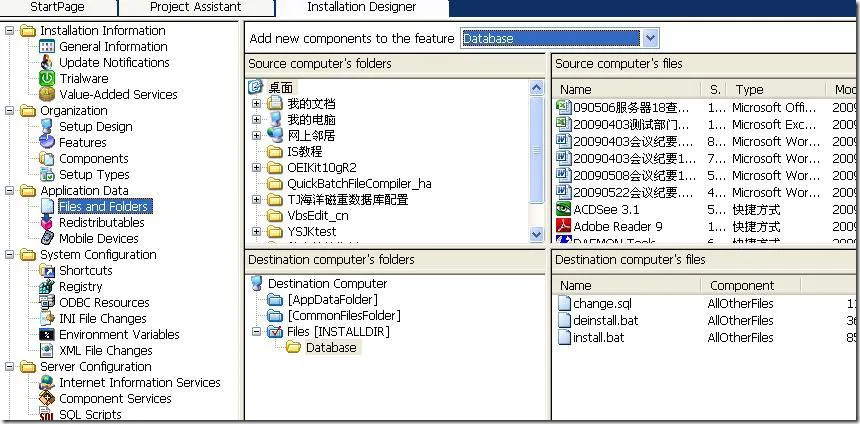The image size is (860, 424).
Task: Collapse the Installation Information tree node
Action: point(10,30)
